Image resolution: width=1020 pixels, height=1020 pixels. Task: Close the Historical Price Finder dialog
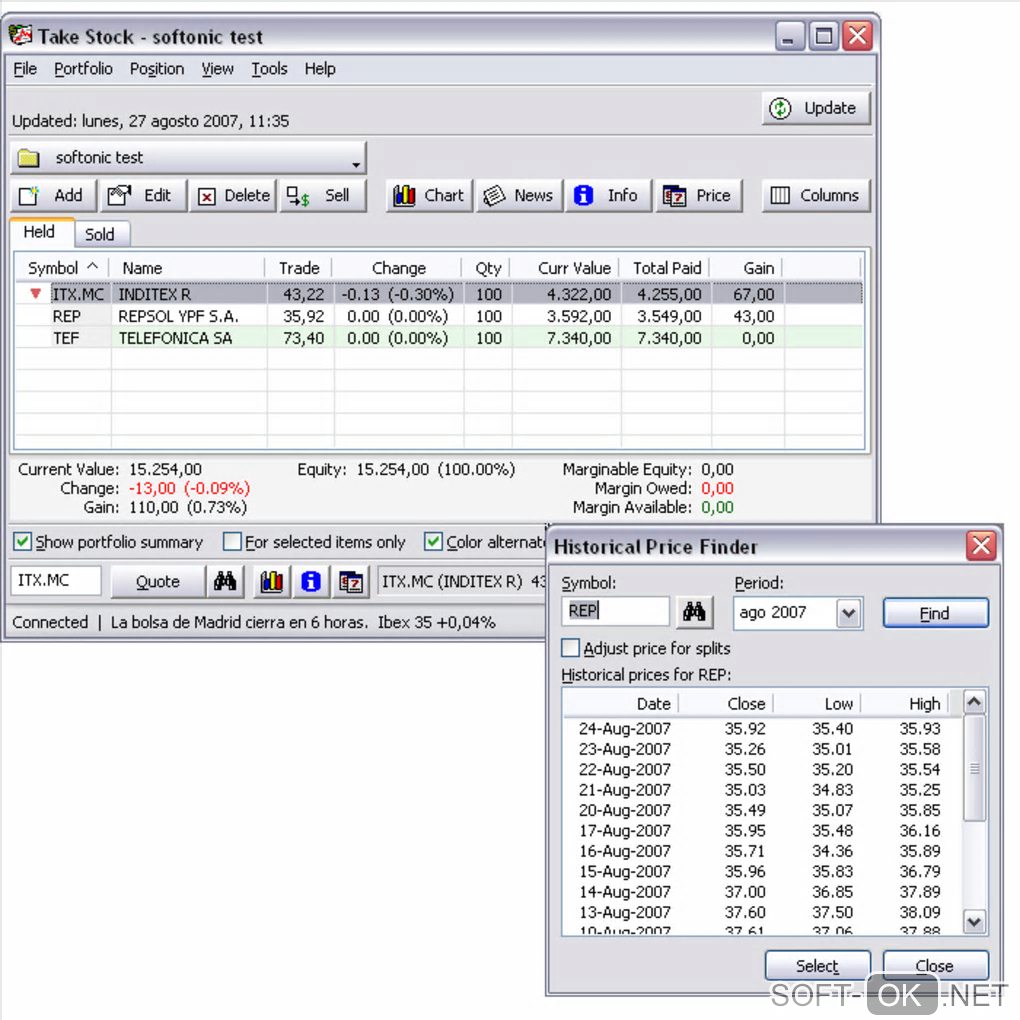pyautogui.click(x=981, y=545)
